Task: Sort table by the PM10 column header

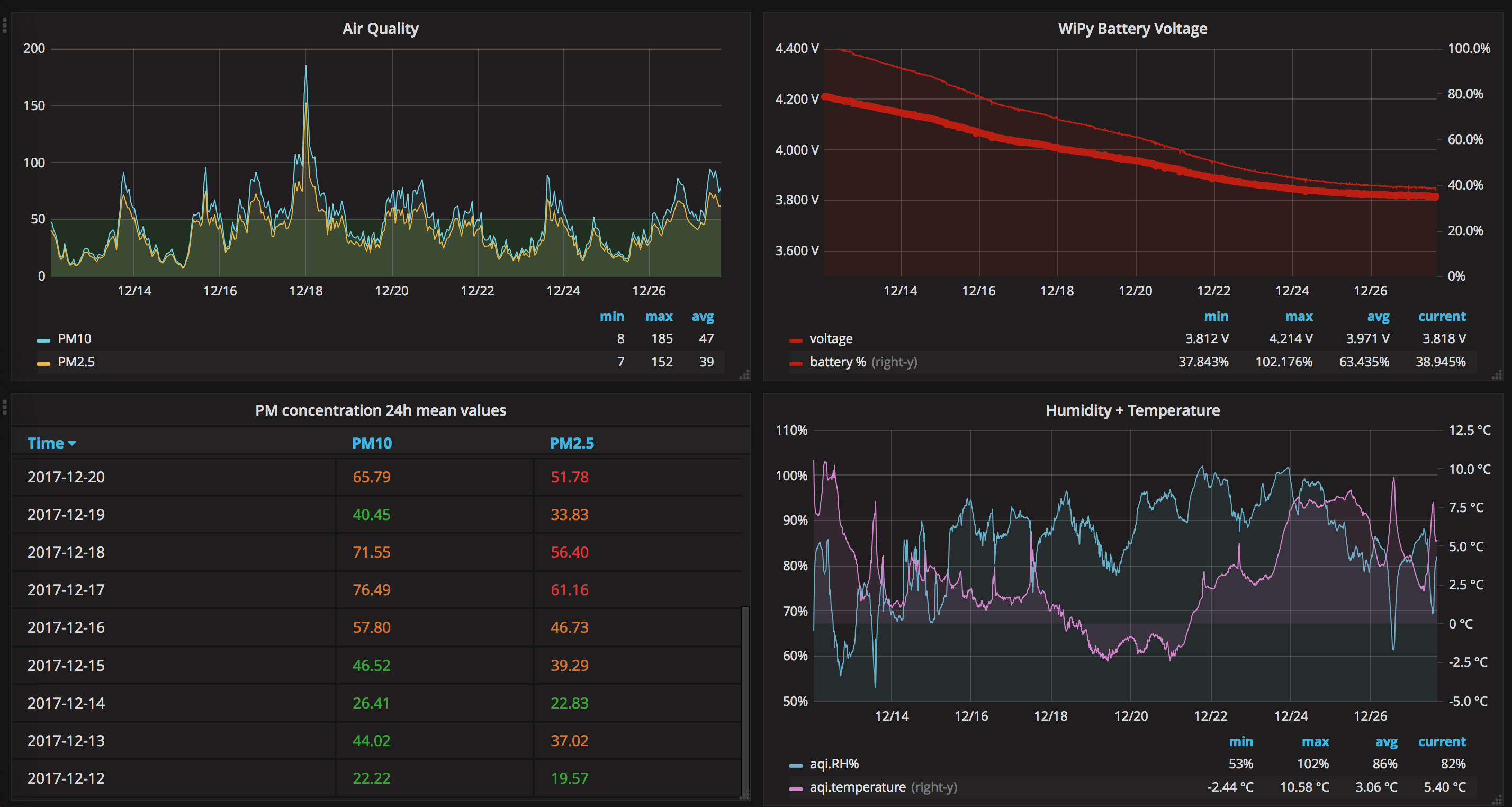Action: (372, 443)
